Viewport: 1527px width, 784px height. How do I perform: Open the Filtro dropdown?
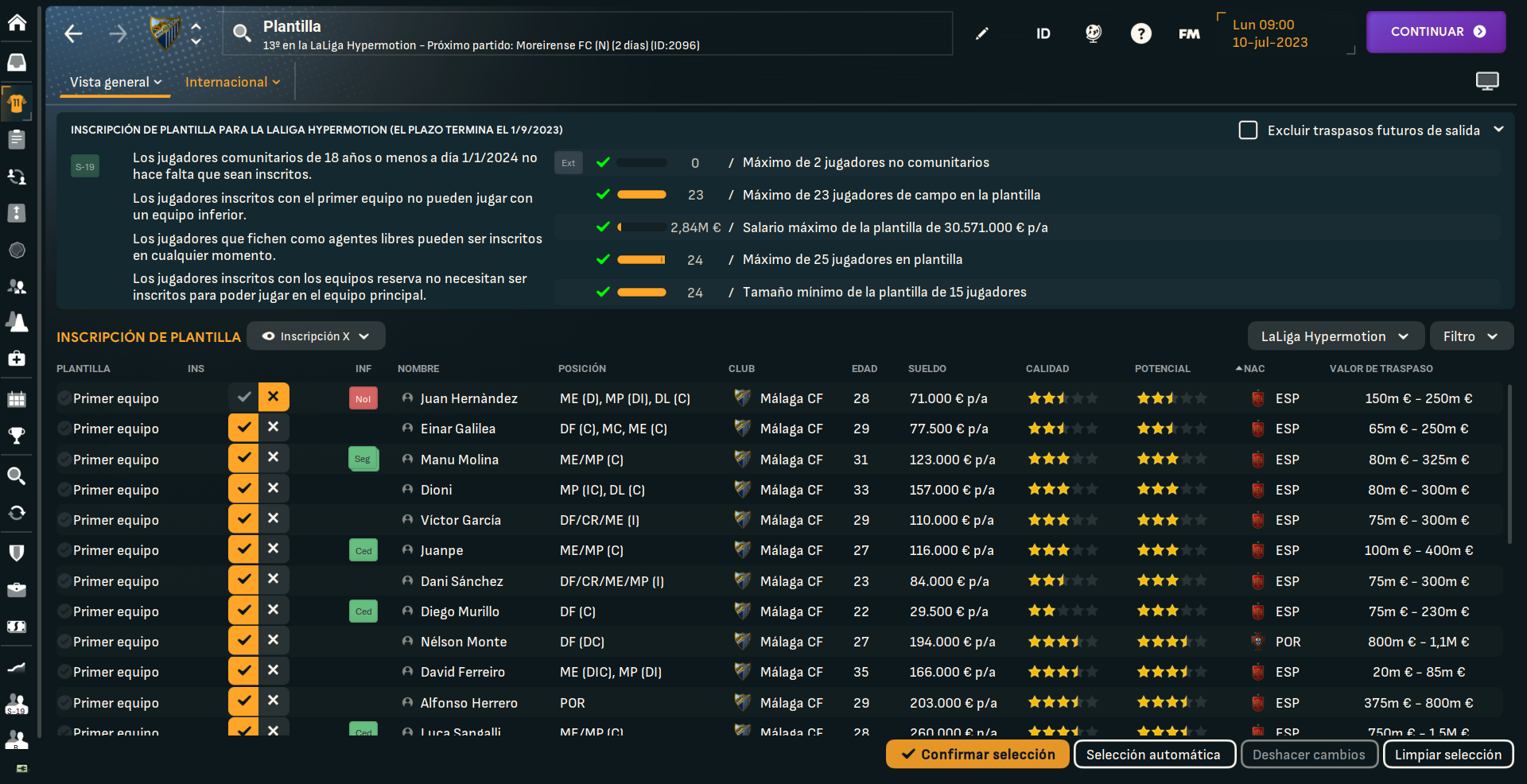coord(1471,336)
